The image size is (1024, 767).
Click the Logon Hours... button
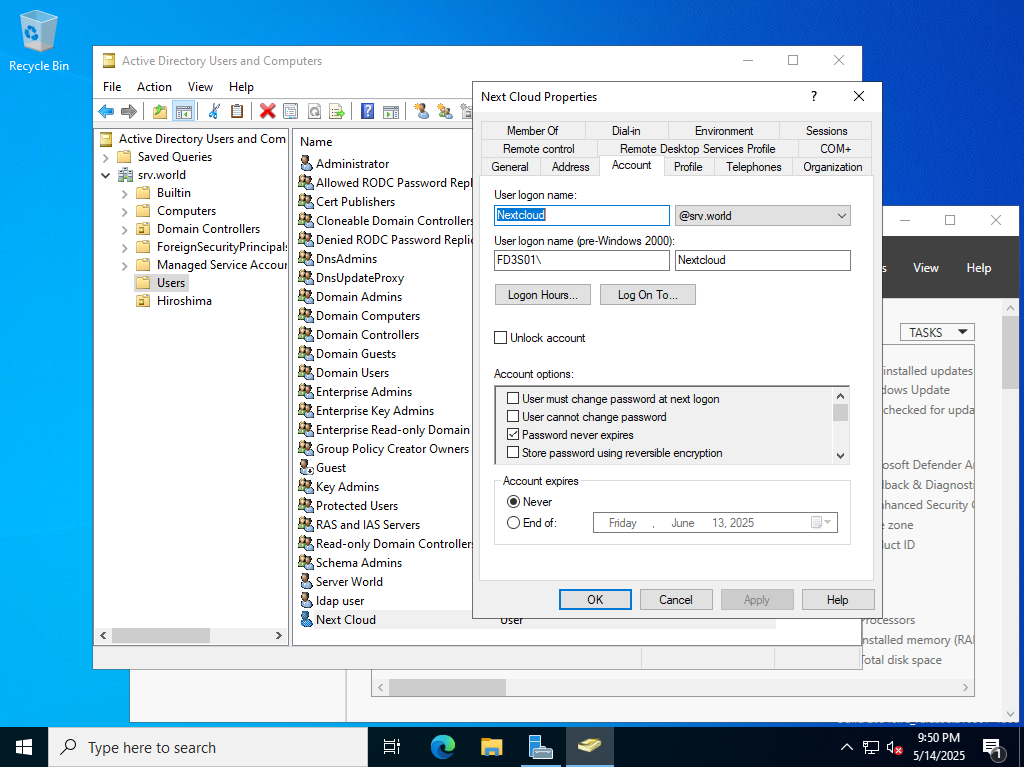pos(543,295)
